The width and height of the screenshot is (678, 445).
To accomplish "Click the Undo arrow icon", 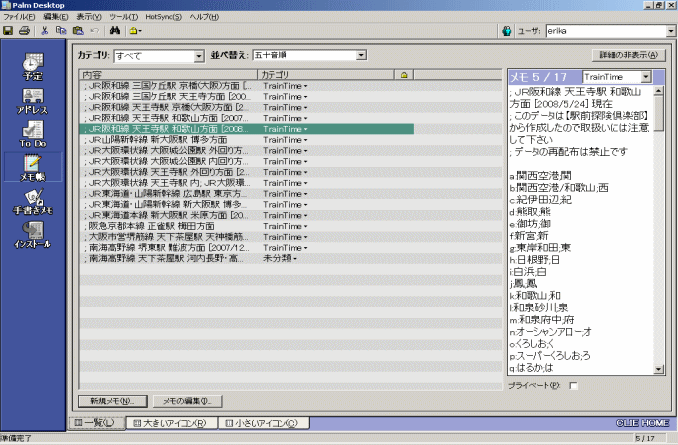I will pos(95,31).
